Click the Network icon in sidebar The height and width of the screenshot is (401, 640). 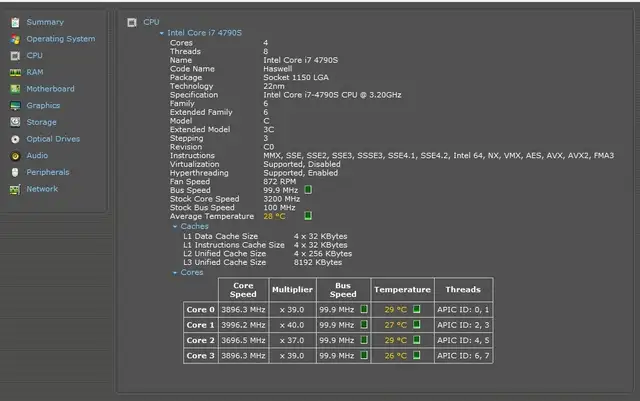(15, 189)
